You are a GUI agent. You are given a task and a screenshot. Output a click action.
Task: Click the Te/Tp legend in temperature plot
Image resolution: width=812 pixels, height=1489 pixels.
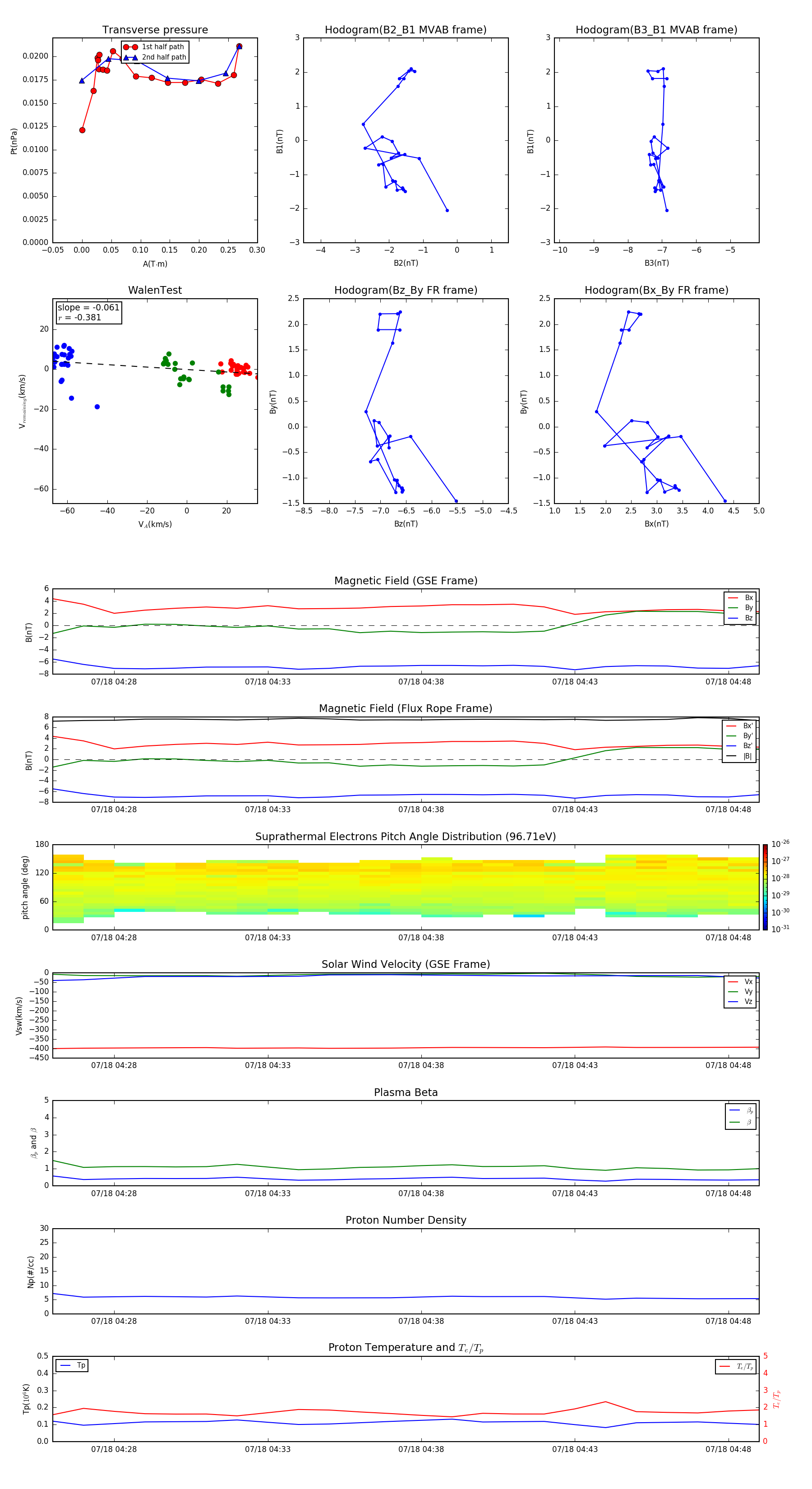point(736,1366)
